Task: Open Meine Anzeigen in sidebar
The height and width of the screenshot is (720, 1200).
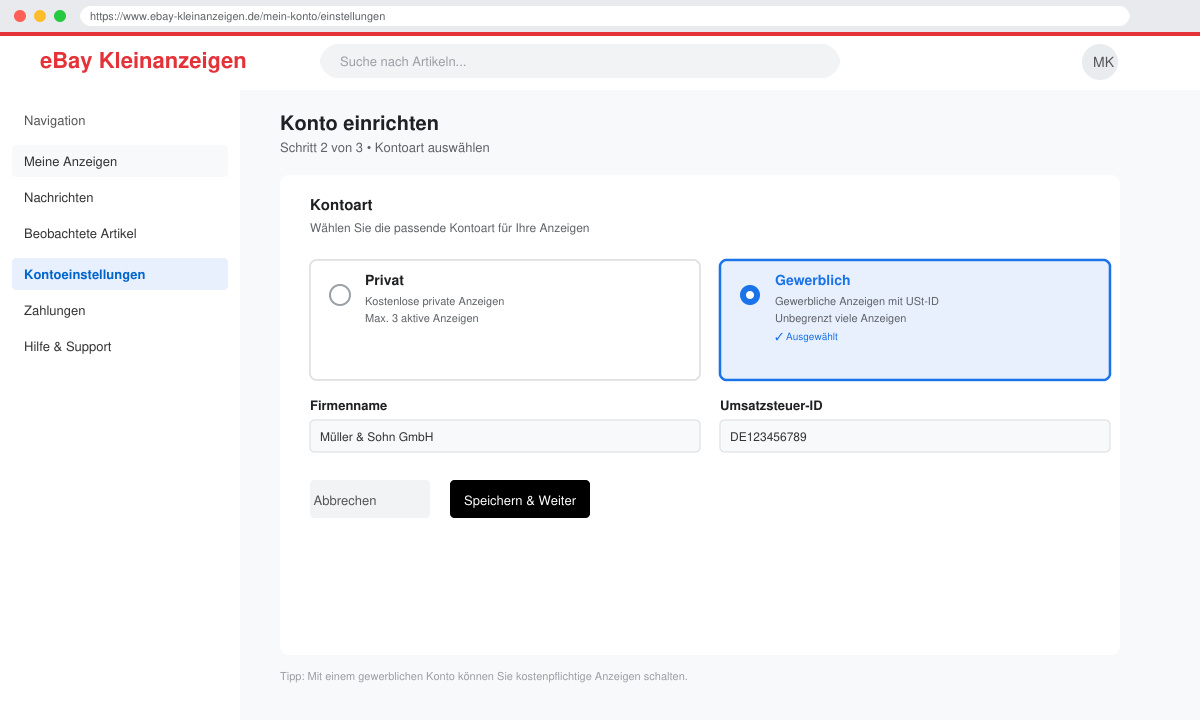Action: [120, 161]
